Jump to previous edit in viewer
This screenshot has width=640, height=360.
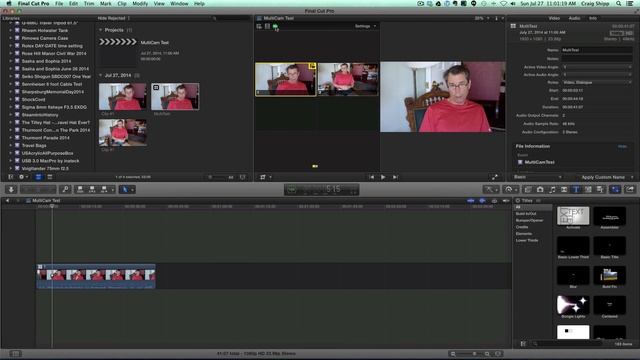click(x=371, y=177)
